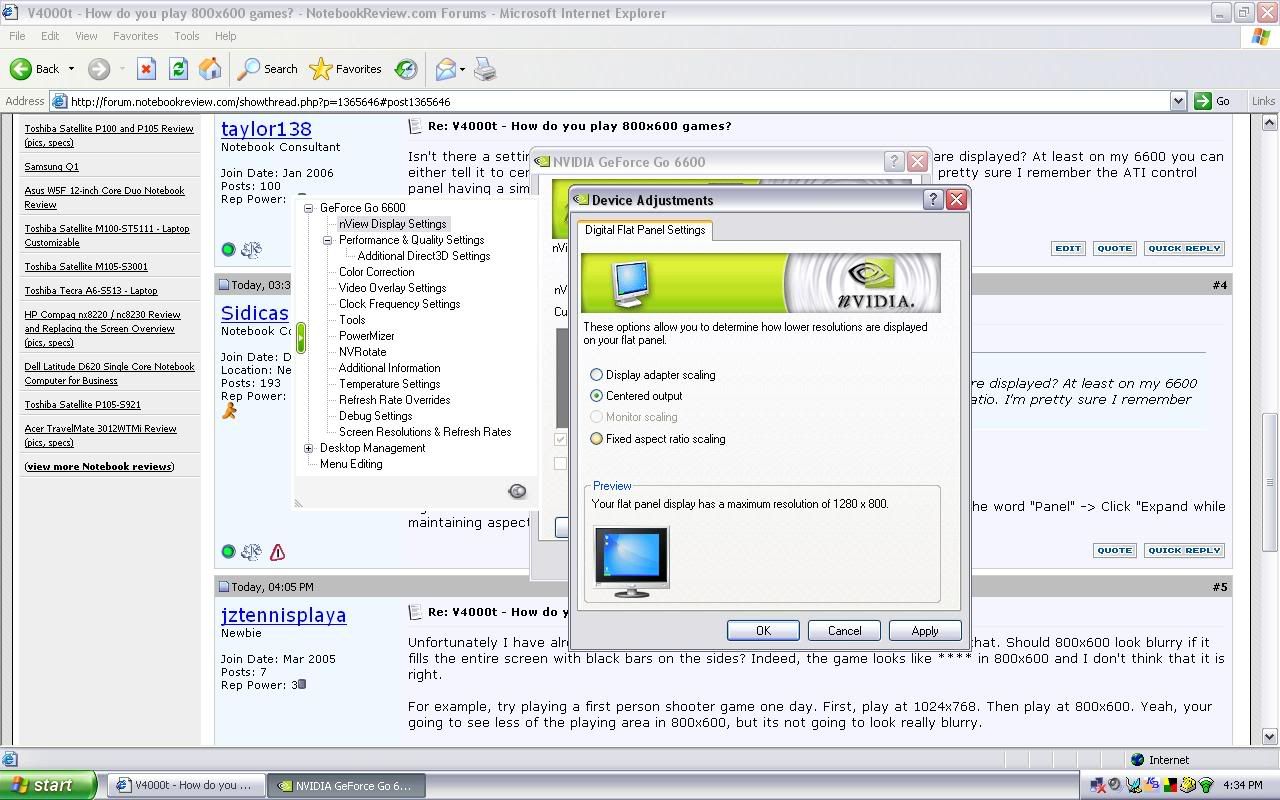The image size is (1280, 800).
Task: Click the flat panel preview monitor image
Action: (631, 562)
